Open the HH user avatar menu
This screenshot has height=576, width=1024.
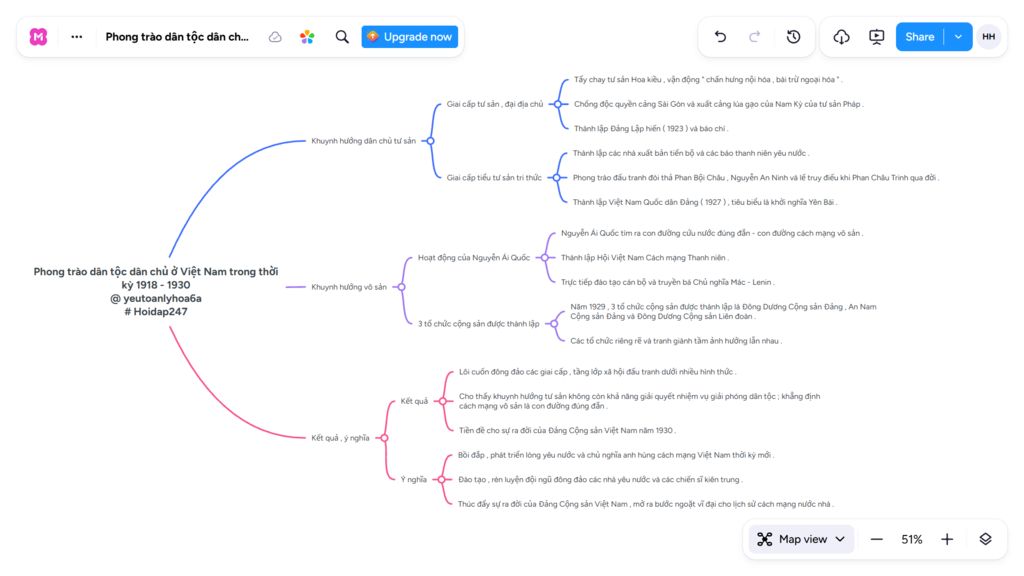click(x=989, y=37)
